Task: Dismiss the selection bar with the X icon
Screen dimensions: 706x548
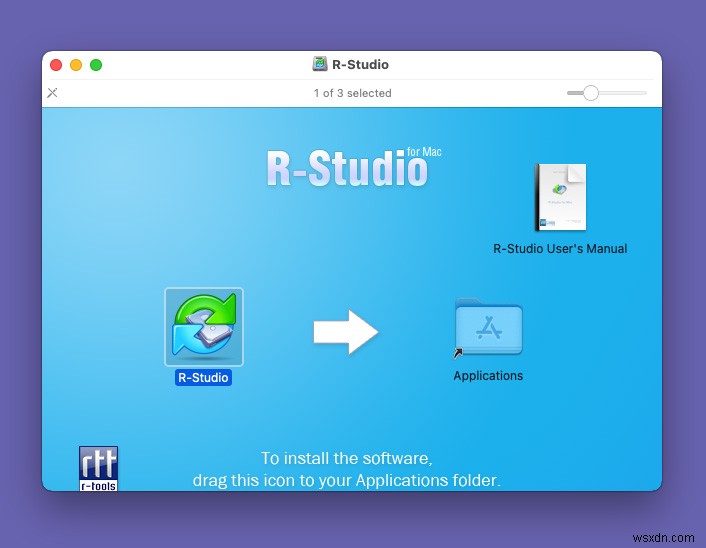Action: click(53, 93)
